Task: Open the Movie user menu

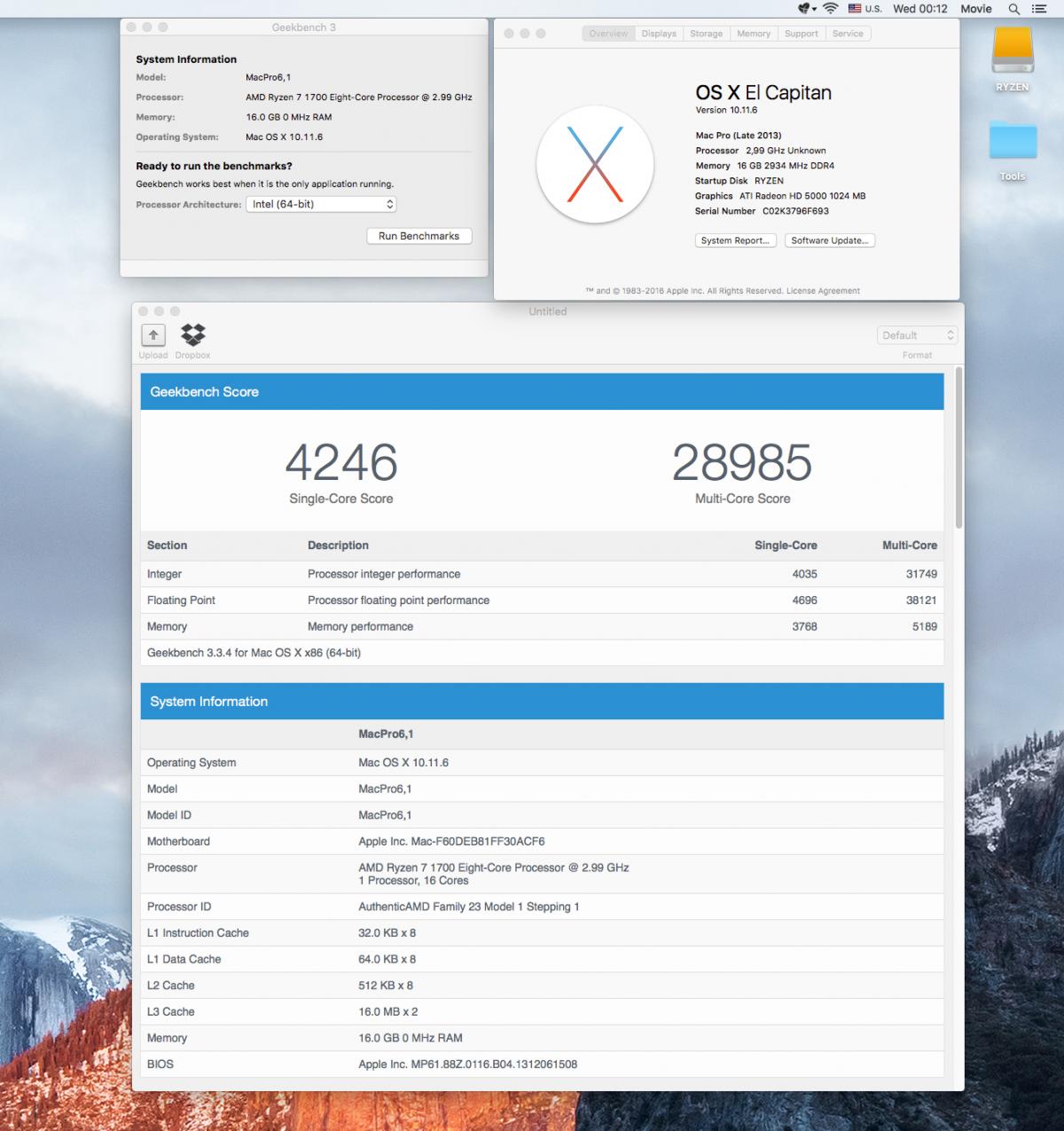Action: click(x=976, y=9)
